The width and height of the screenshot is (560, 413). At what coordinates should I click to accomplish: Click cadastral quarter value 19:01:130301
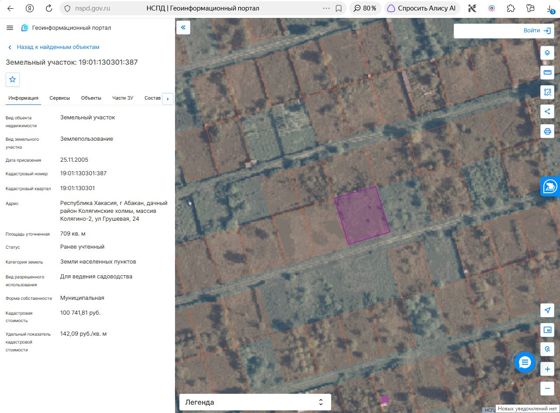coord(78,188)
